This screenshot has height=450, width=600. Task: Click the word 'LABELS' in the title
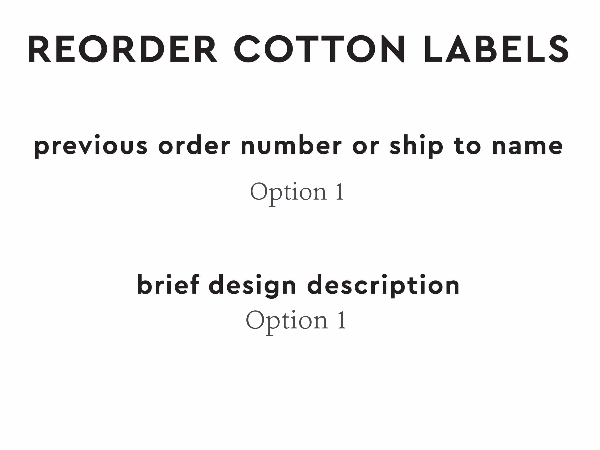[x=502, y=49]
